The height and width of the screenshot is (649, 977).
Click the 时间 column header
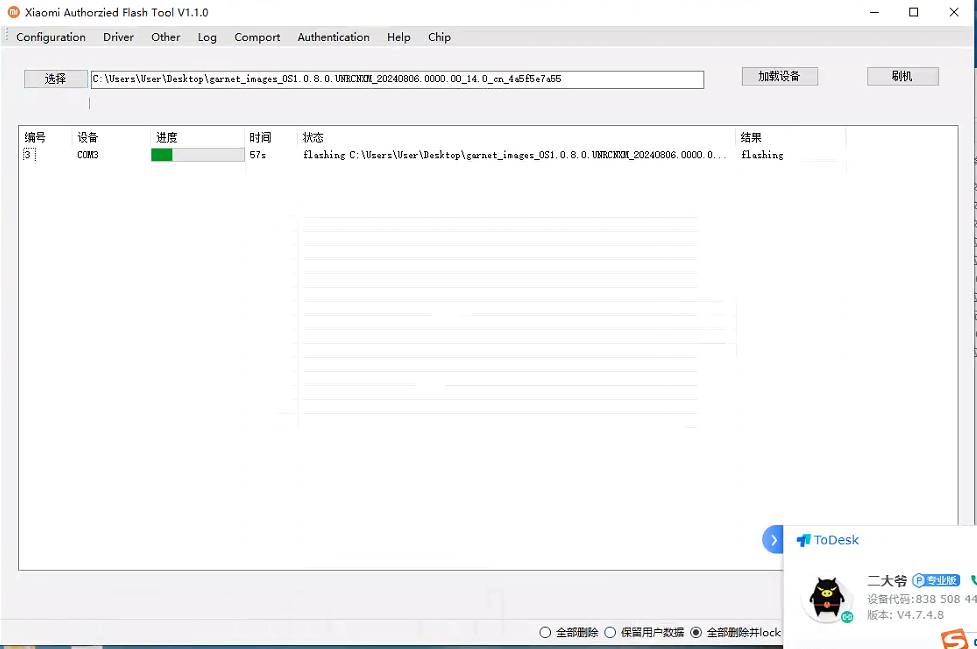click(260, 138)
